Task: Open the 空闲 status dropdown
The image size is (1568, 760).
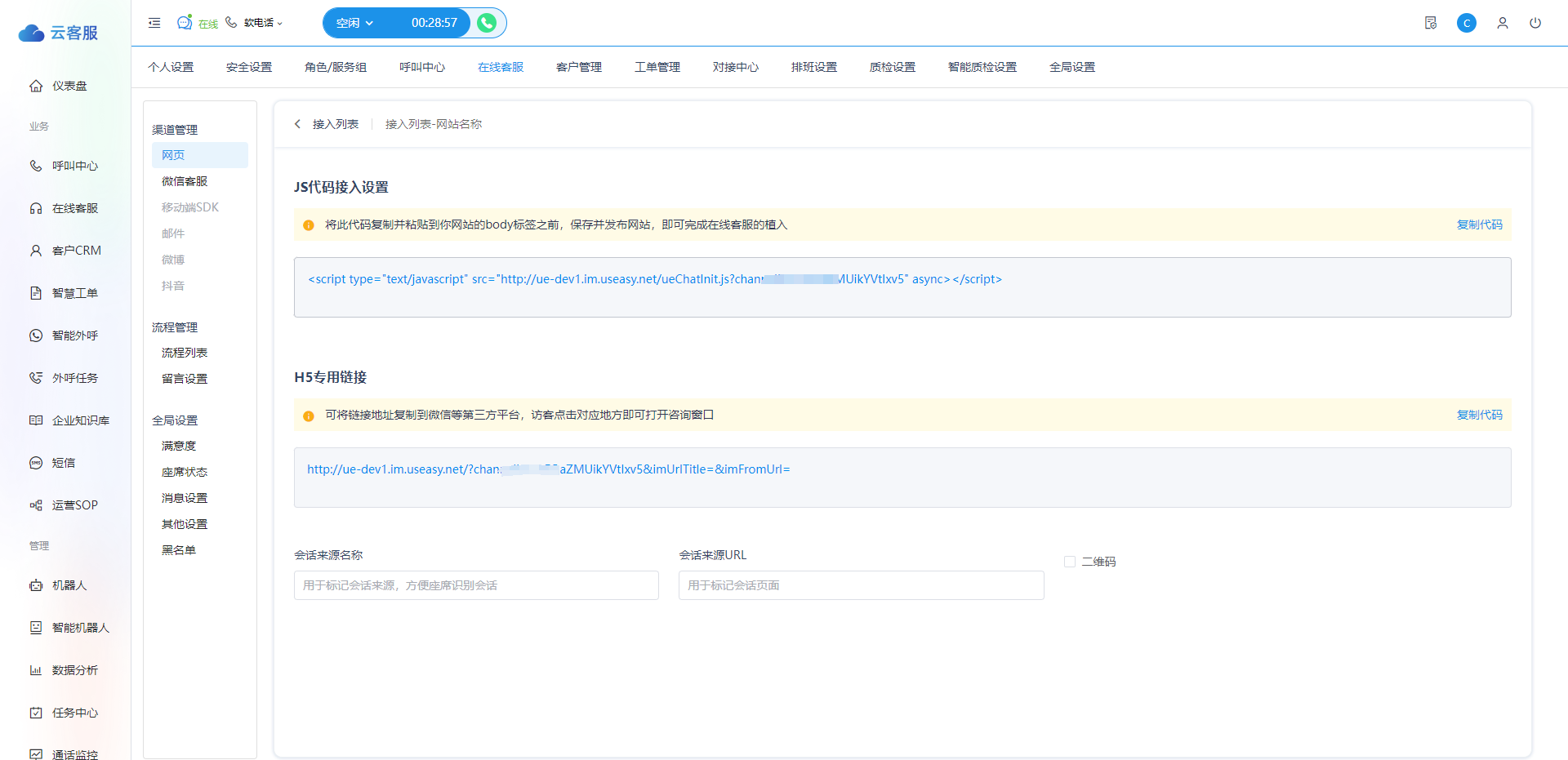Action: click(x=355, y=23)
